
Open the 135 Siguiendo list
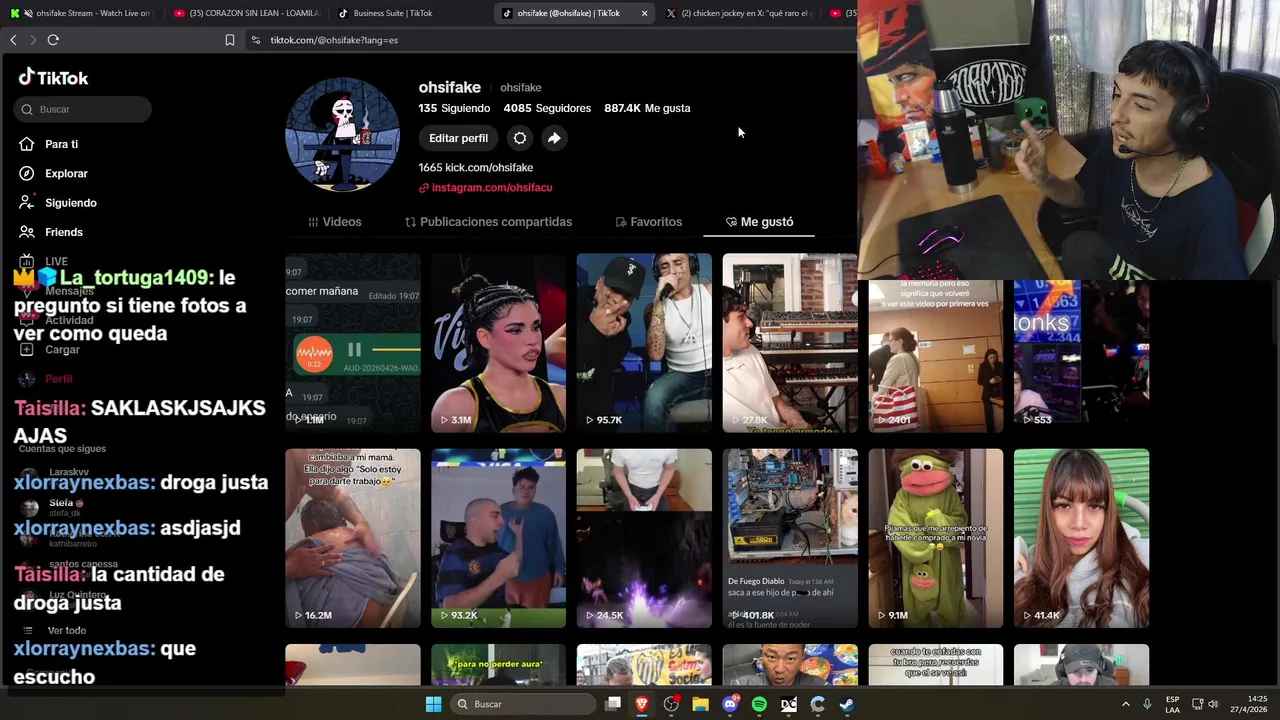coord(454,108)
